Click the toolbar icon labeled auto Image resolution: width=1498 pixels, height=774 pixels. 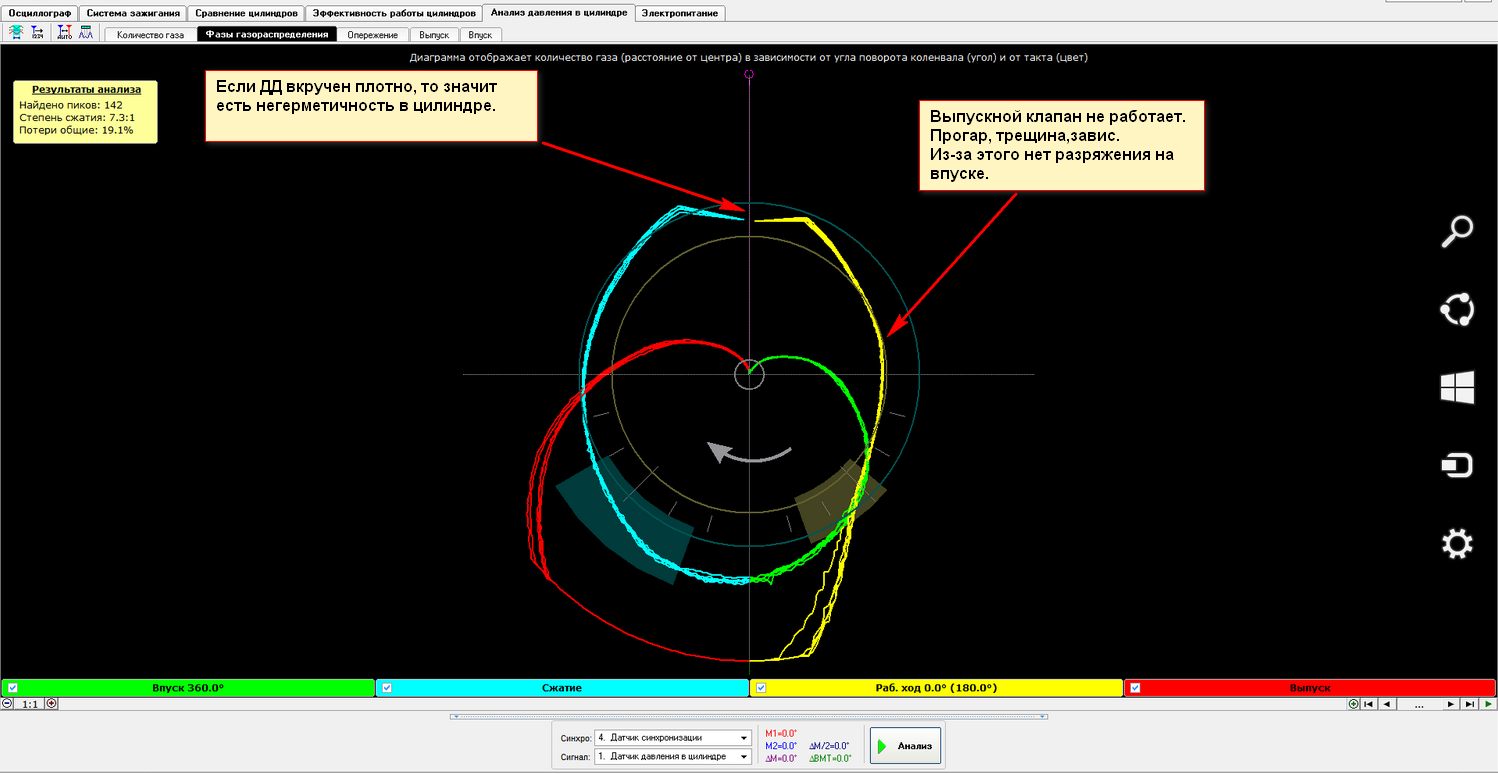(x=65, y=33)
